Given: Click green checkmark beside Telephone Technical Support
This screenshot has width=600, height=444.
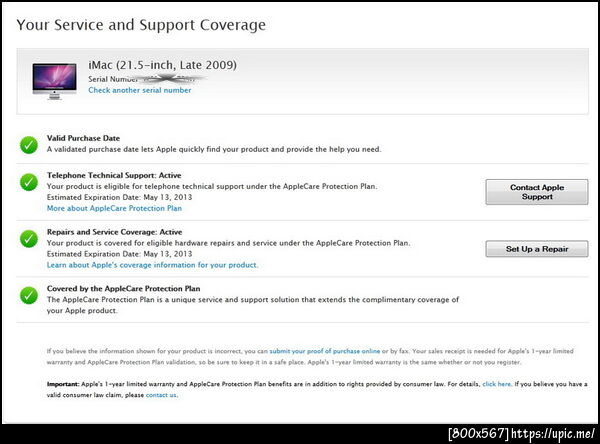Looking at the screenshot, I should click(29, 182).
